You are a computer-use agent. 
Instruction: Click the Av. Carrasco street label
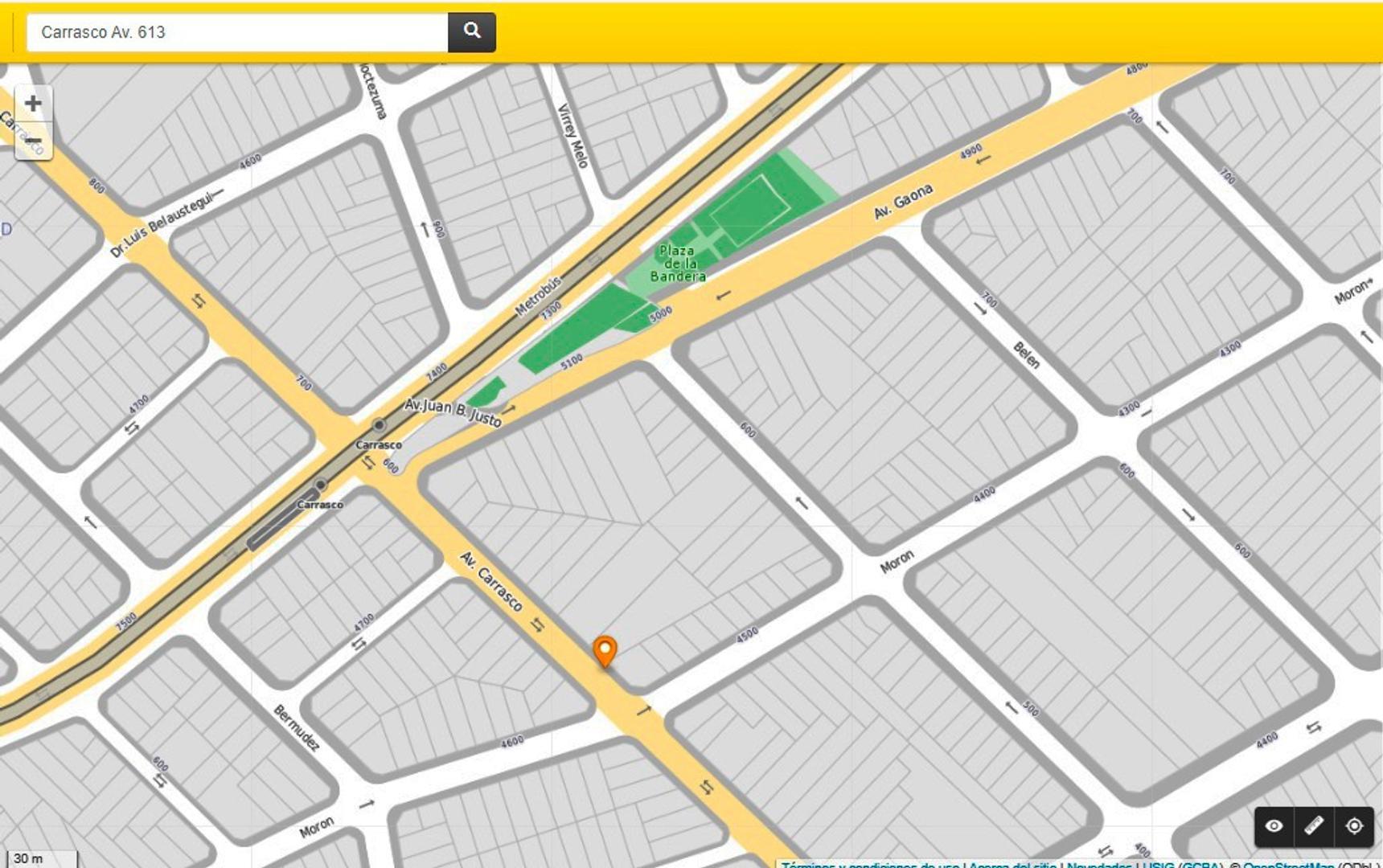point(491,581)
